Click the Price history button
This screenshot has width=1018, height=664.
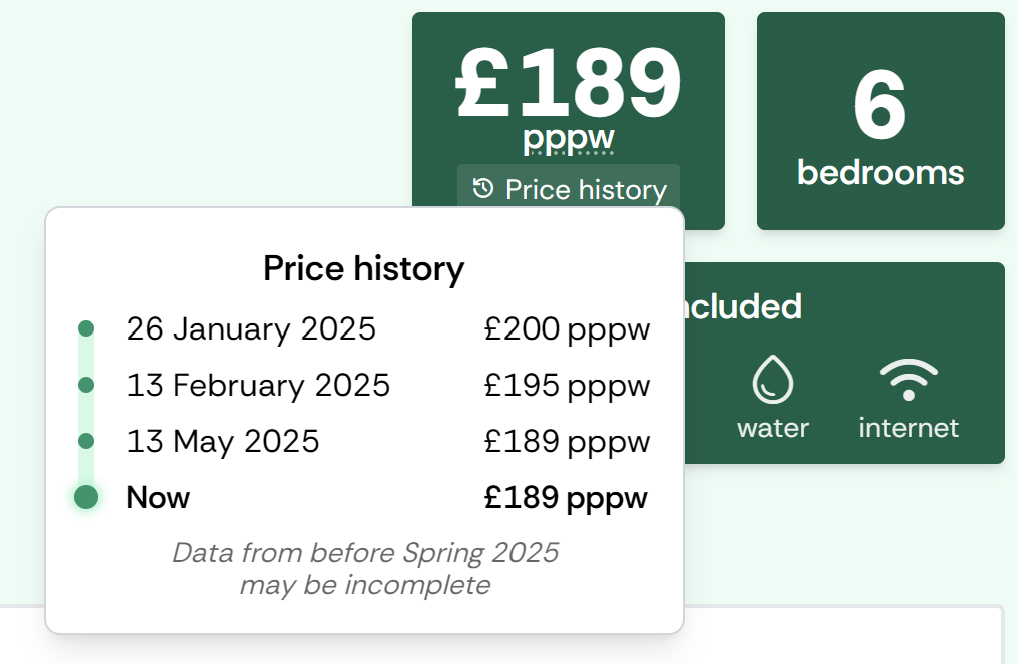568,189
